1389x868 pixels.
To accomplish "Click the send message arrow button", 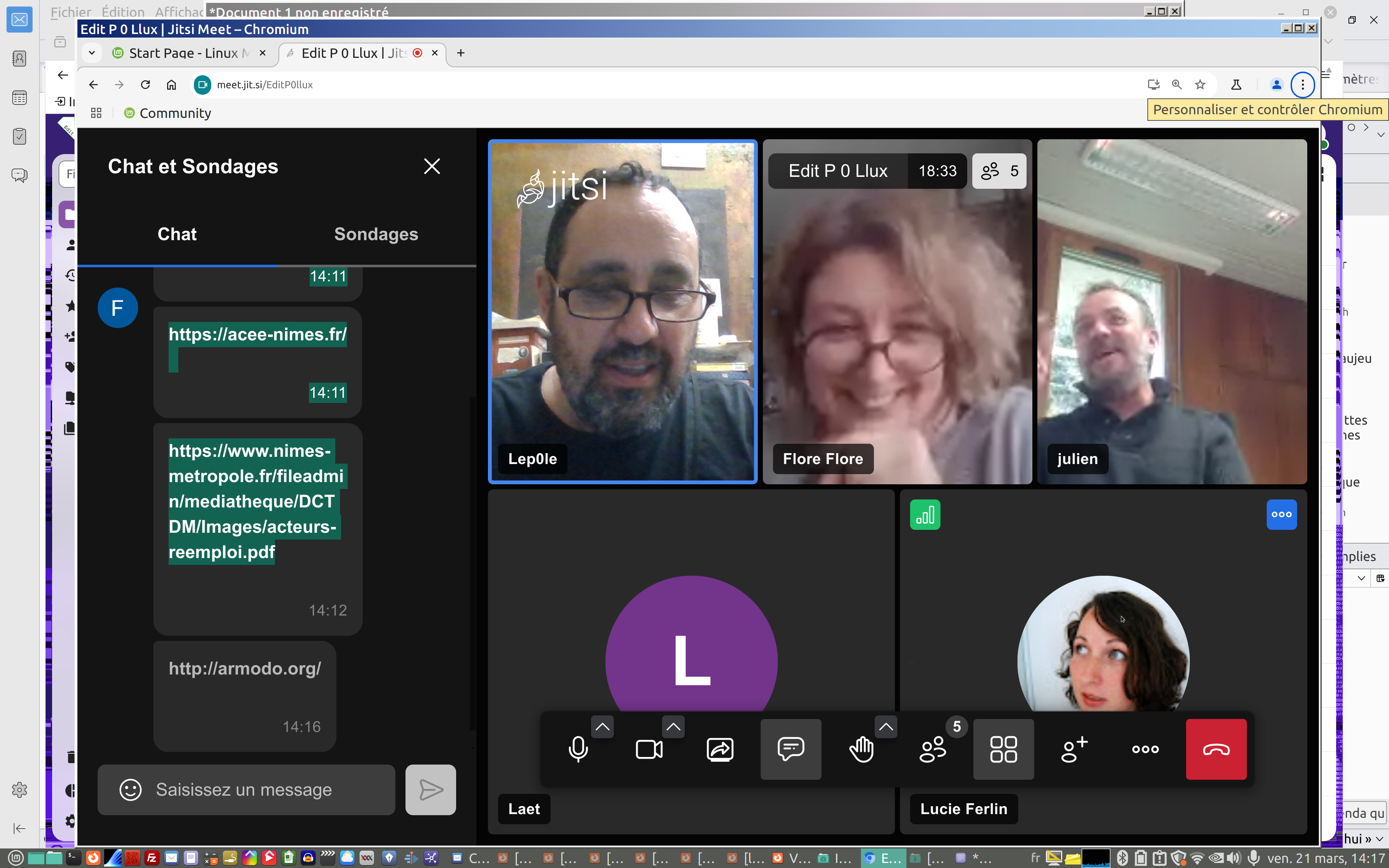I will click(430, 790).
